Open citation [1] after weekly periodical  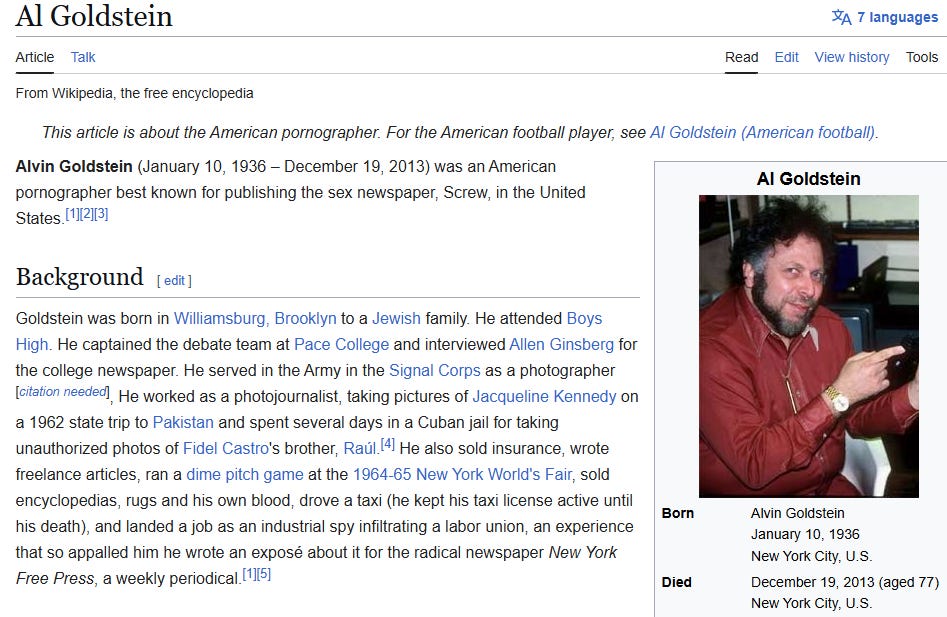pyautogui.click(x=249, y=574)
